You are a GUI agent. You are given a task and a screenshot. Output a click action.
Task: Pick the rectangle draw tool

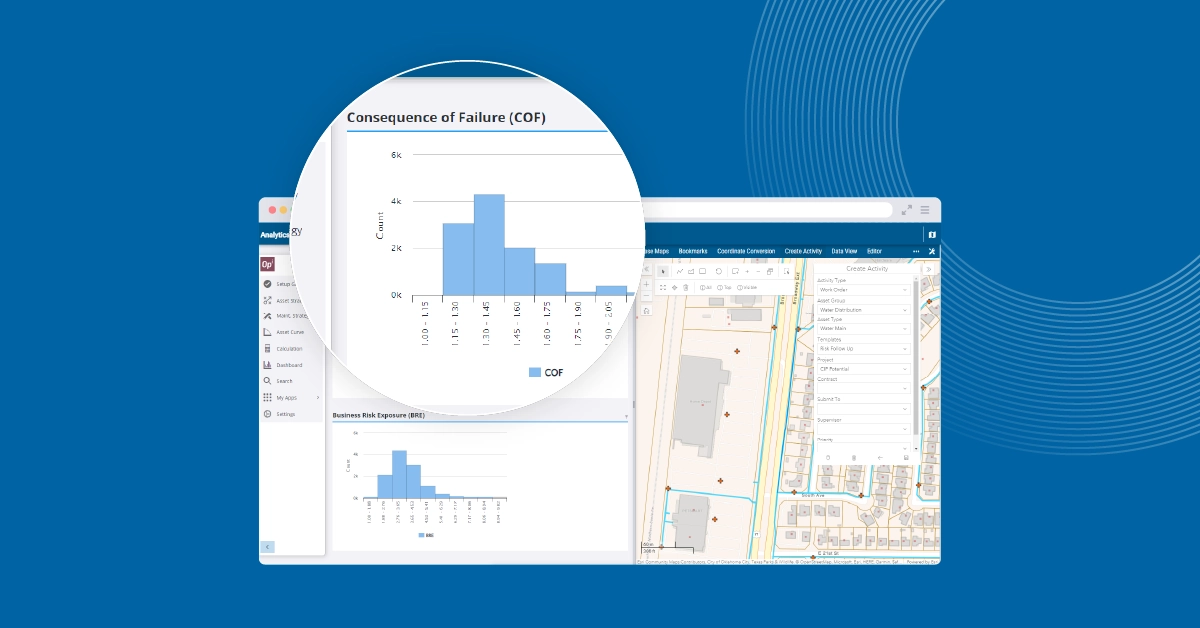click(x=703, y=272)
